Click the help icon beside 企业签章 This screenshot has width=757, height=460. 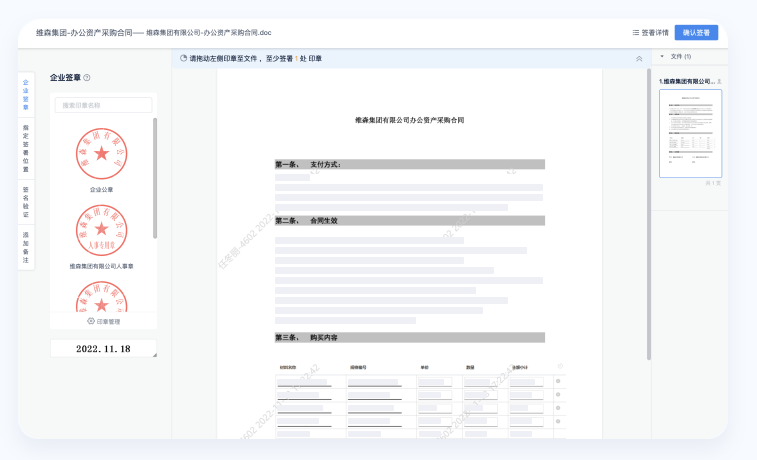click(x=87, y=77)
